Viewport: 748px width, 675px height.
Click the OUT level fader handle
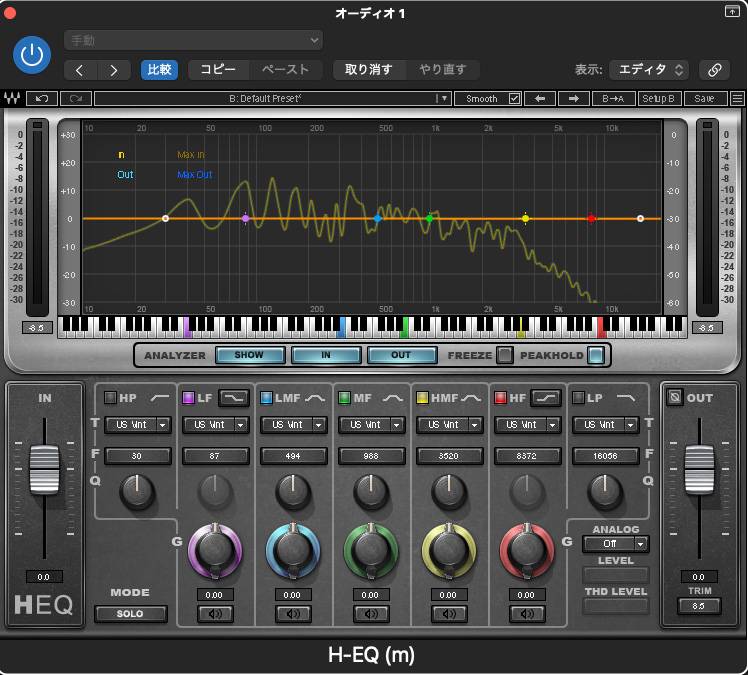click(699, 469)
